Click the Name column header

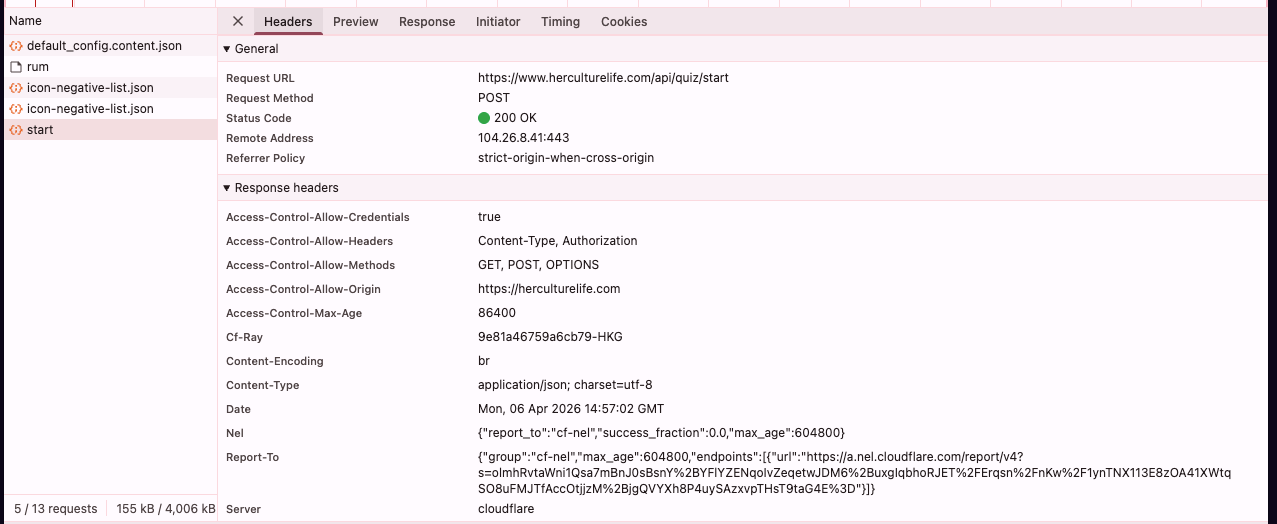click(26, 21)
